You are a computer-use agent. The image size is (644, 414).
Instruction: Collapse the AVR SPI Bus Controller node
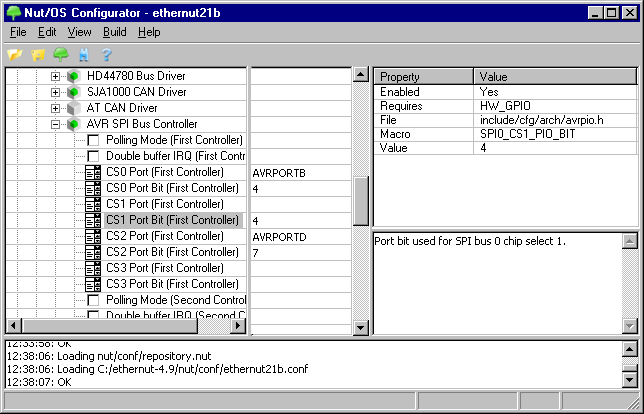coord(55,124)
